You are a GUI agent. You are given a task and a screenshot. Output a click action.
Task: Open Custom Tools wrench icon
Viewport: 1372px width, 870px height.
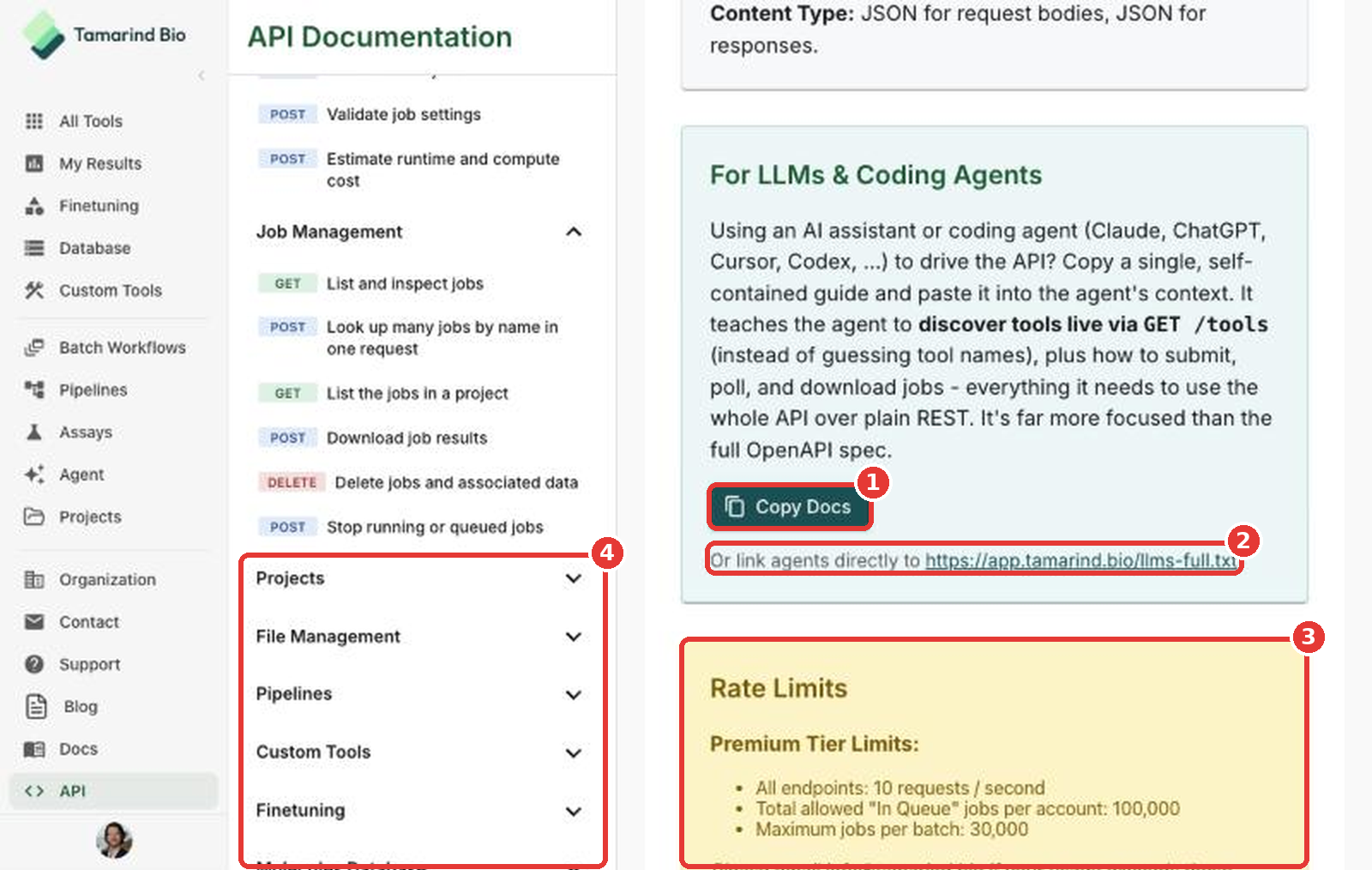point(34,290)
